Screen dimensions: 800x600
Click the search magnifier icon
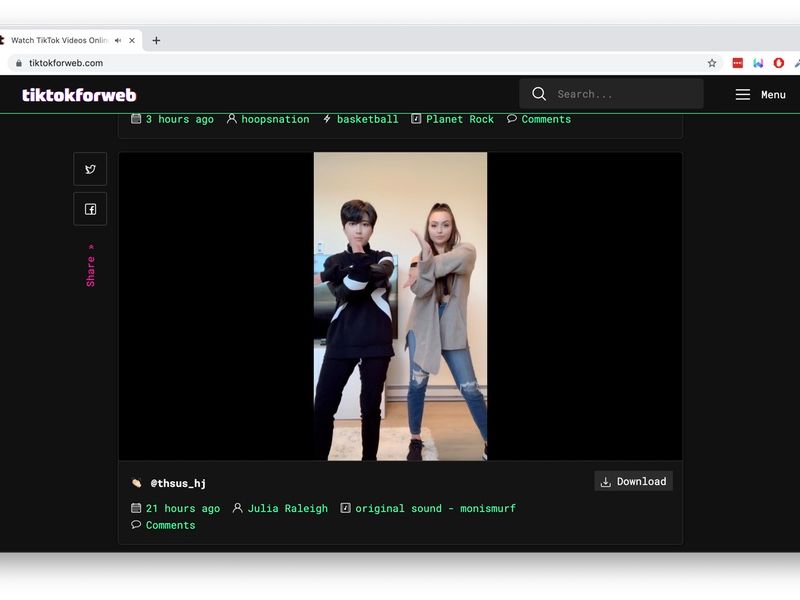pos(539,93)
